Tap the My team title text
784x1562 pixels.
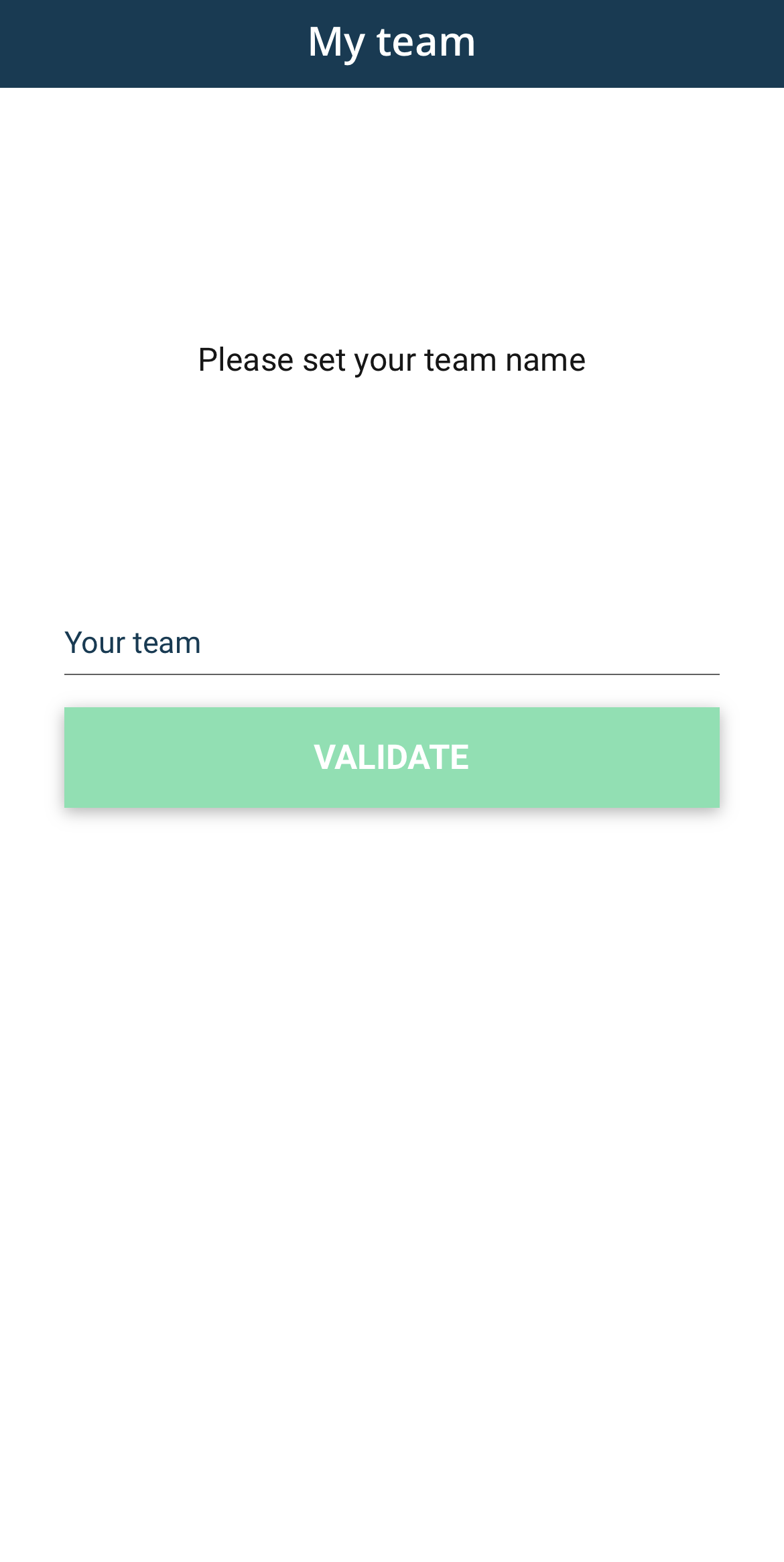(x=392, y=42)
